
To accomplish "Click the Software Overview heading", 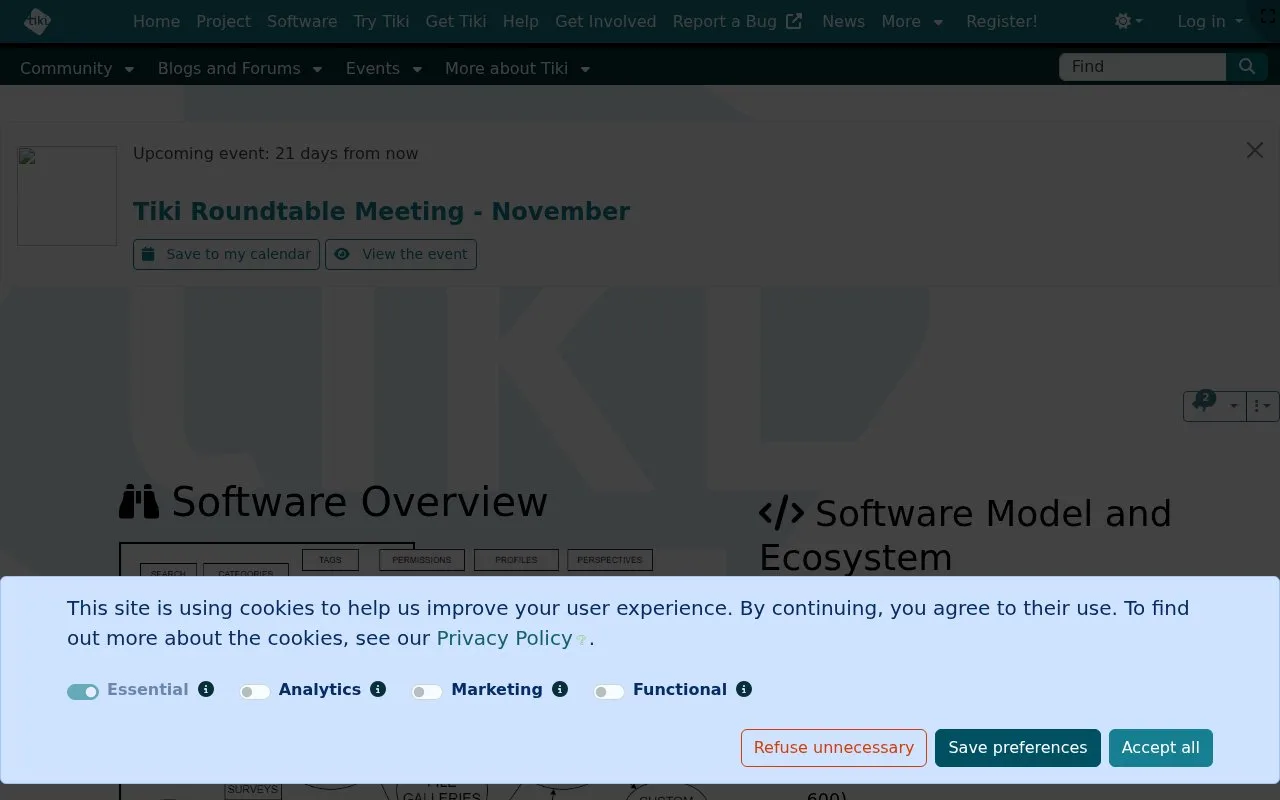I will point(334,502).
